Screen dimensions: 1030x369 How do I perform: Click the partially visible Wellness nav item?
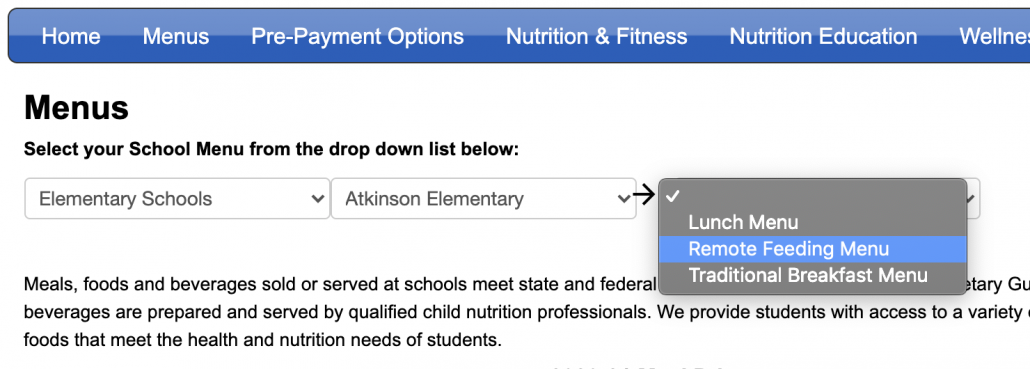[994, 36]
